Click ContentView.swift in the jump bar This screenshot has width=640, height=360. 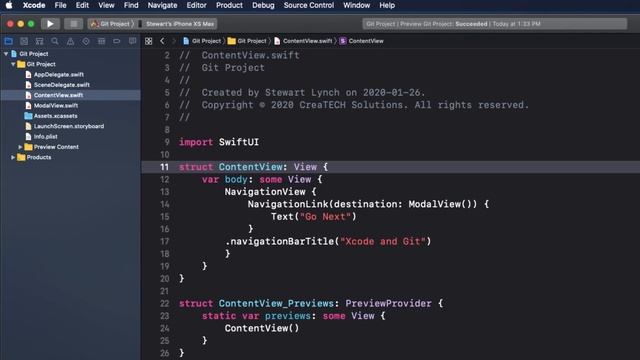click(x=303, y=41)
